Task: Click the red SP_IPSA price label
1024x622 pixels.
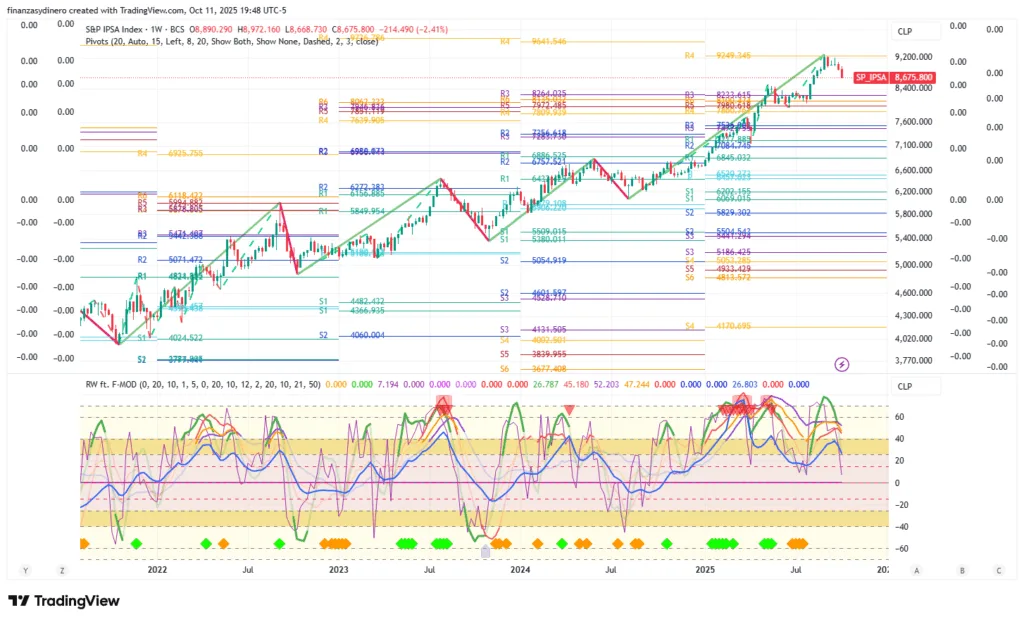Action: click(x=871, y=77)
